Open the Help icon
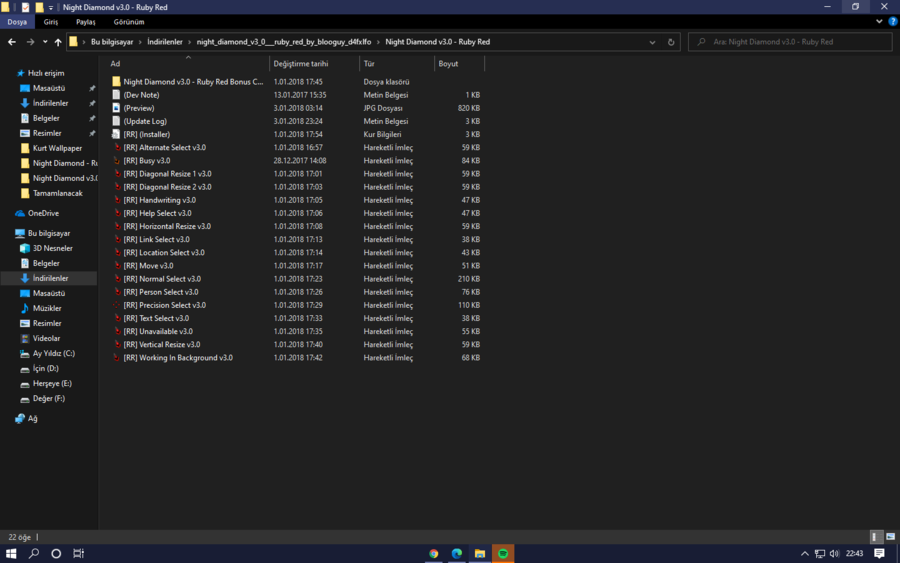The image size is (900, 563). pyautogui.click(x=893, y=22)
